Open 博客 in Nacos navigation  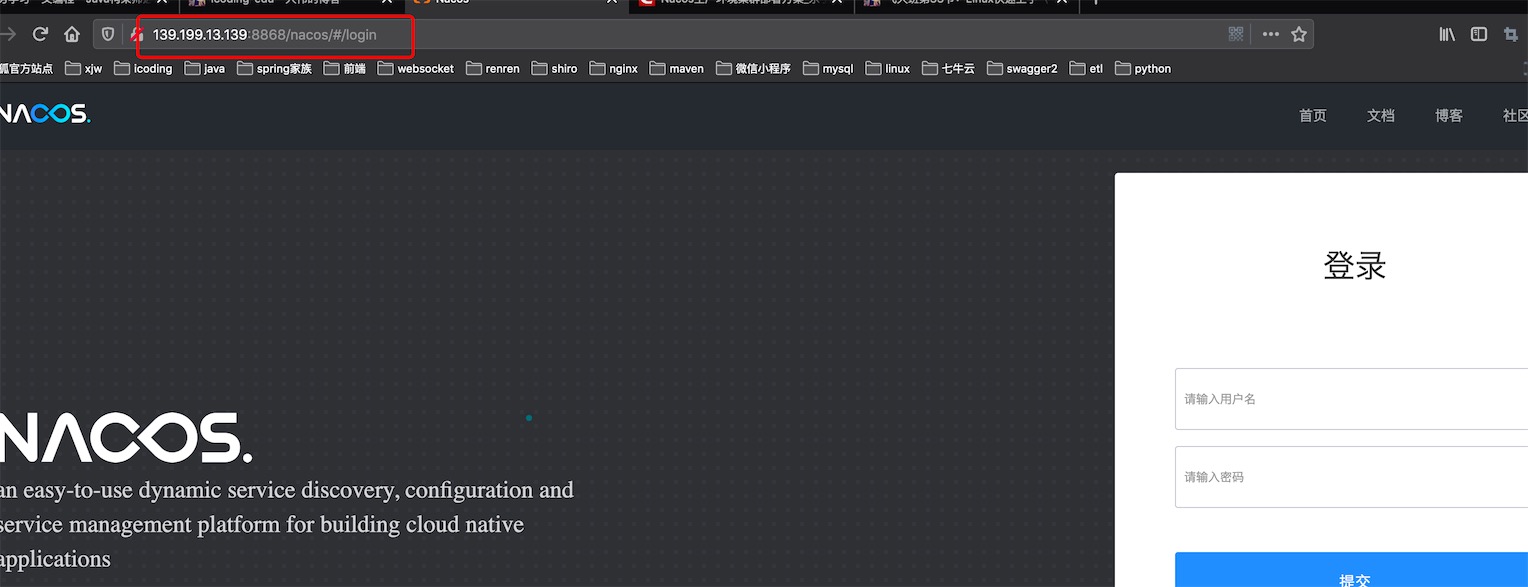(x=1449, y=116)
